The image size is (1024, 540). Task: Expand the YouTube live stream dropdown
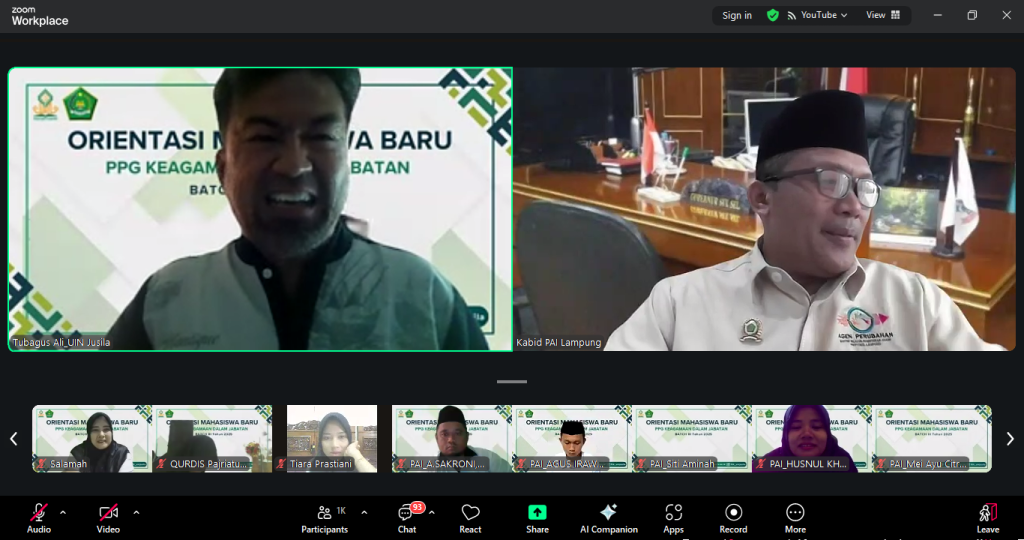pos(819,15)
